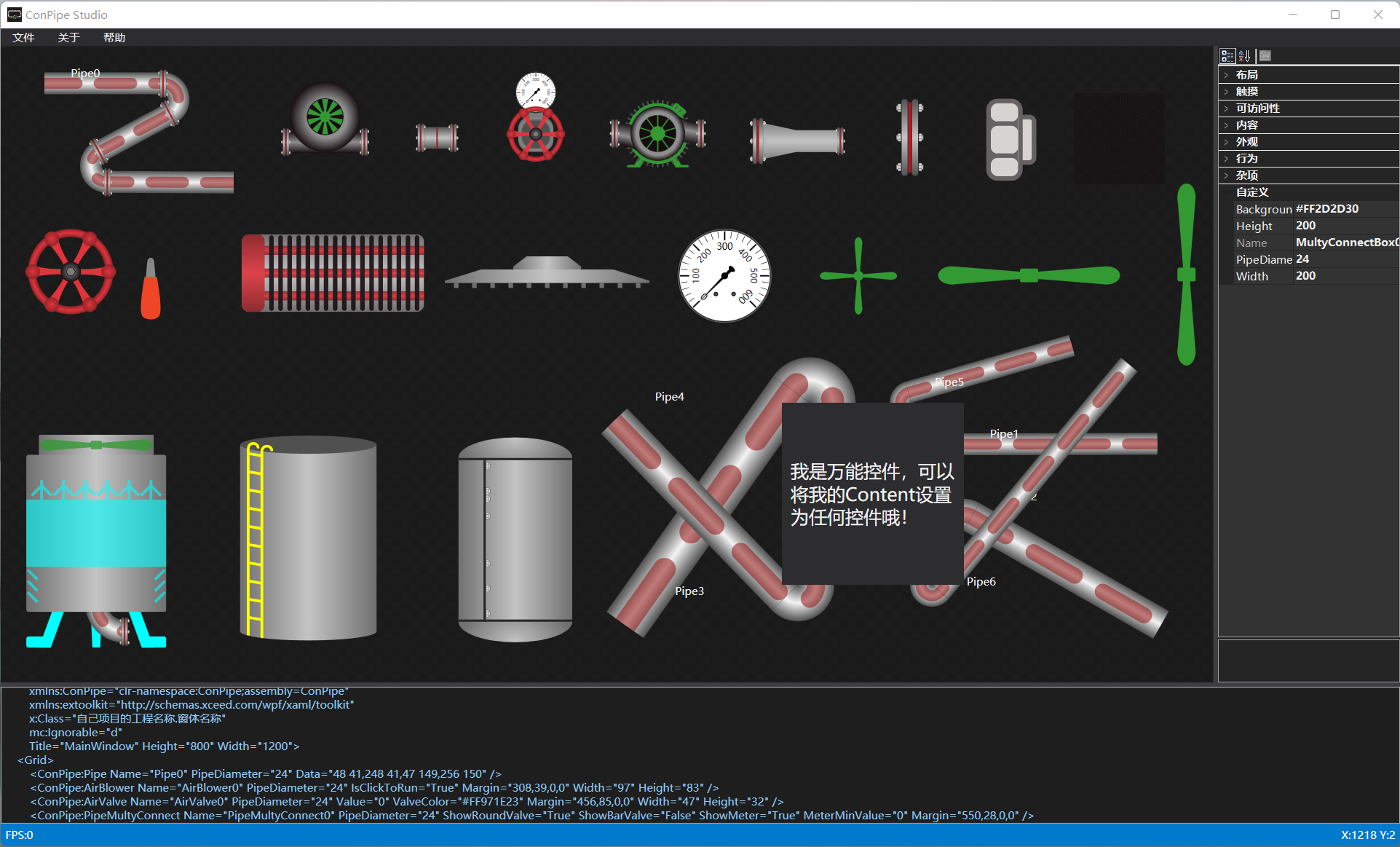Click the 万能控件 content box
Image resolution: width=1400 pixels, height=847 pixels.
point(872,494)
